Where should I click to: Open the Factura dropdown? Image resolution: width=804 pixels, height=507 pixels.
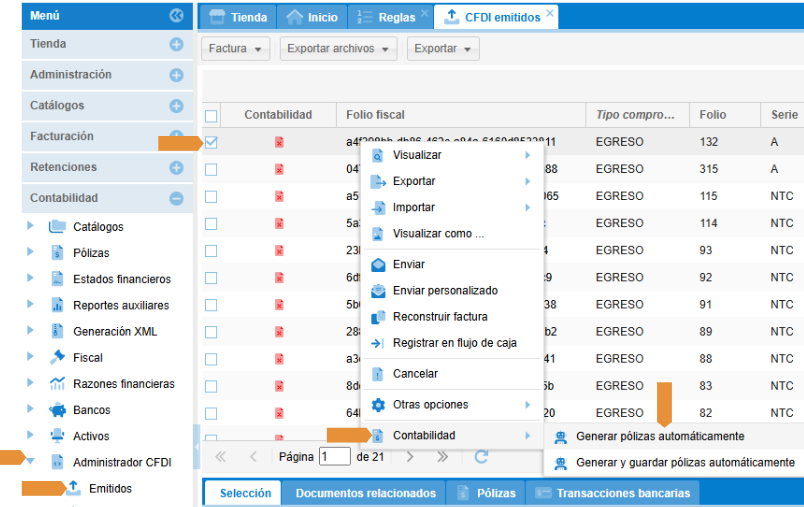click(x=236, y=49)
